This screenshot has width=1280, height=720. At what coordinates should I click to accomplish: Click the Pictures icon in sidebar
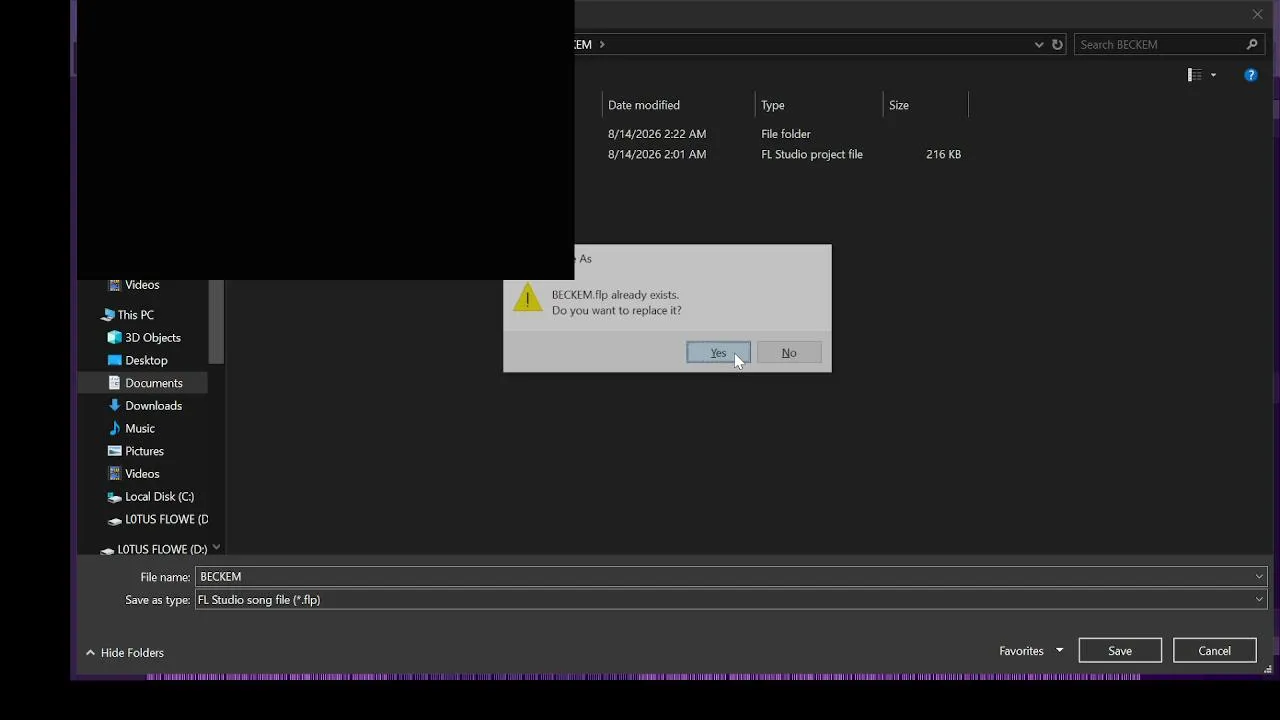(114, 452)
